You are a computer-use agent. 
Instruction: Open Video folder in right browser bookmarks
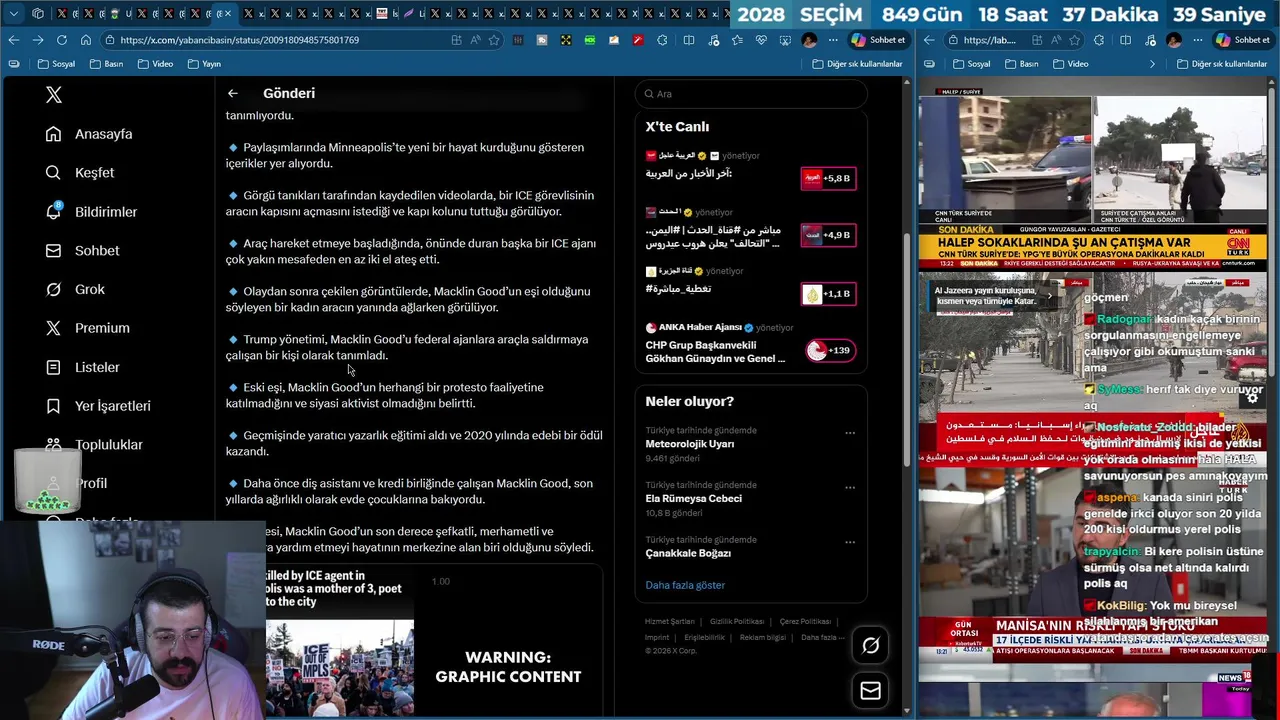pos(1070,64)
